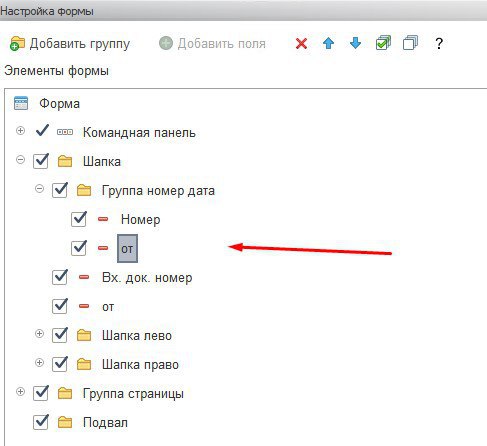Uncheck checkbox of от below Вх. док. номер
487x446 pixels.
coord(60,306)
